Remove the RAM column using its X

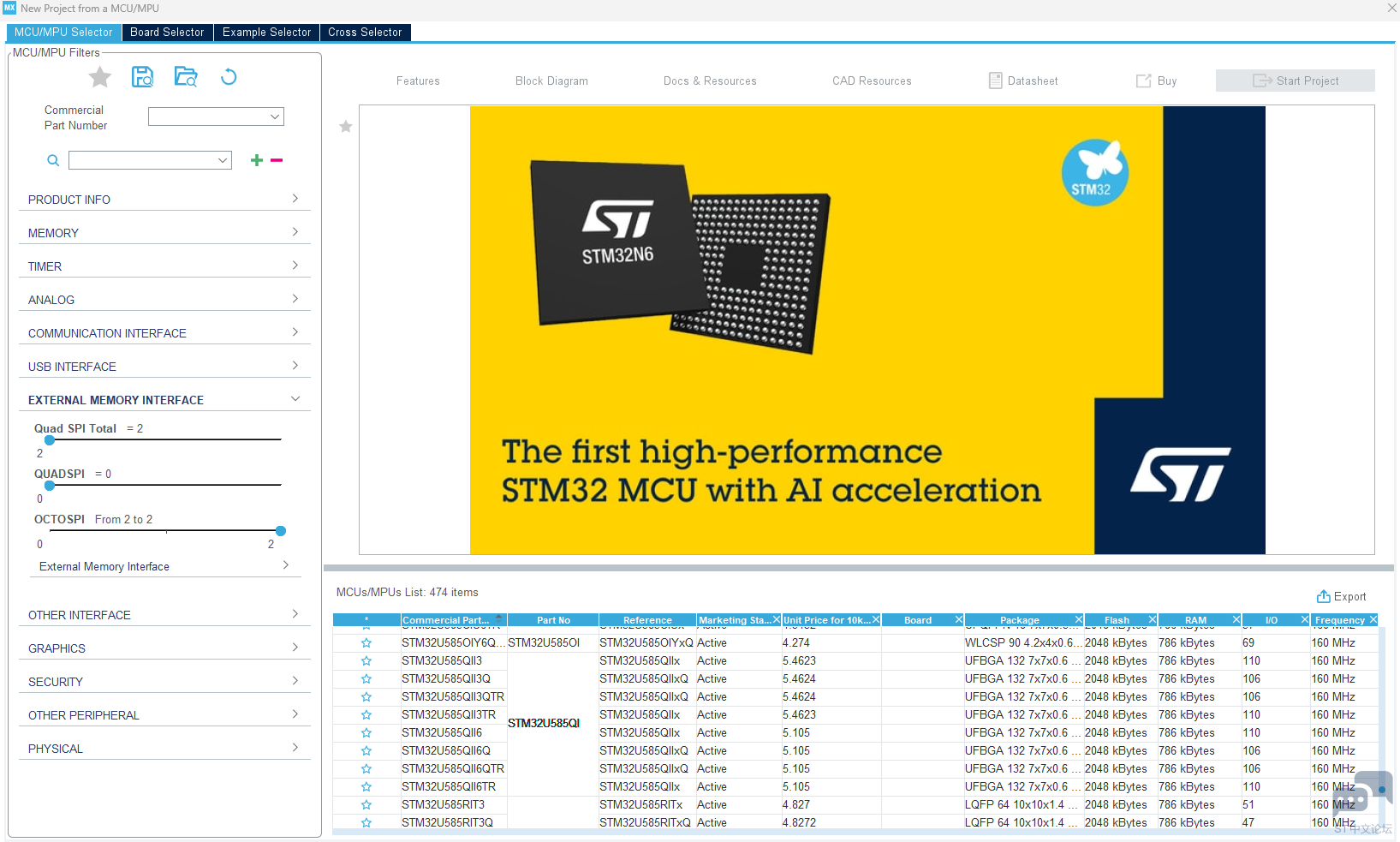coord(1236,619)
